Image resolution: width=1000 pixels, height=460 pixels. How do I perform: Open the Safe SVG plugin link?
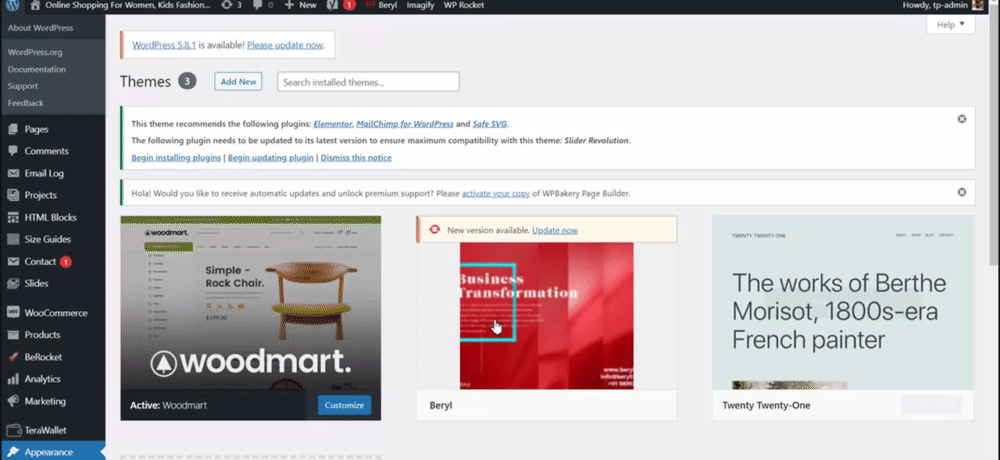(x=490, y=124)
